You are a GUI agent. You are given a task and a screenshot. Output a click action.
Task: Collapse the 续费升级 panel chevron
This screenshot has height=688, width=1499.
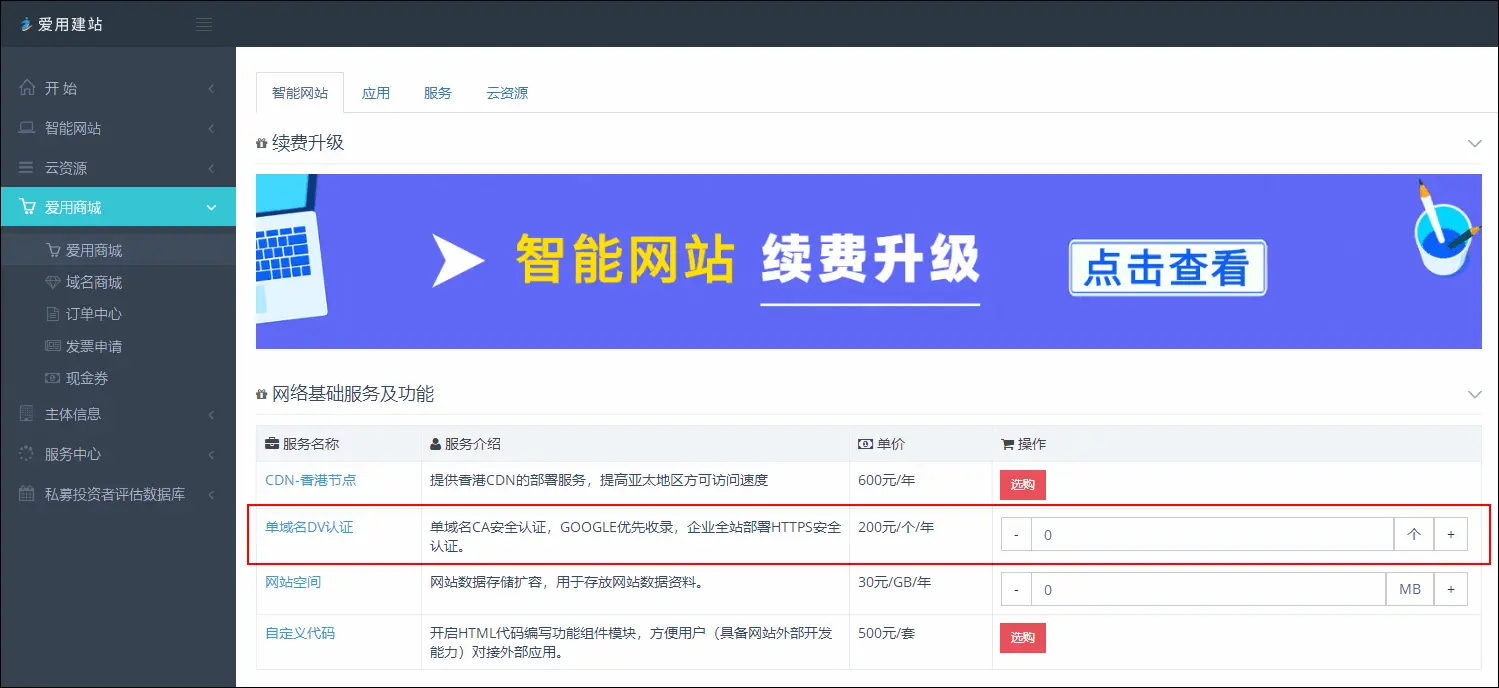click(1474, 143)
